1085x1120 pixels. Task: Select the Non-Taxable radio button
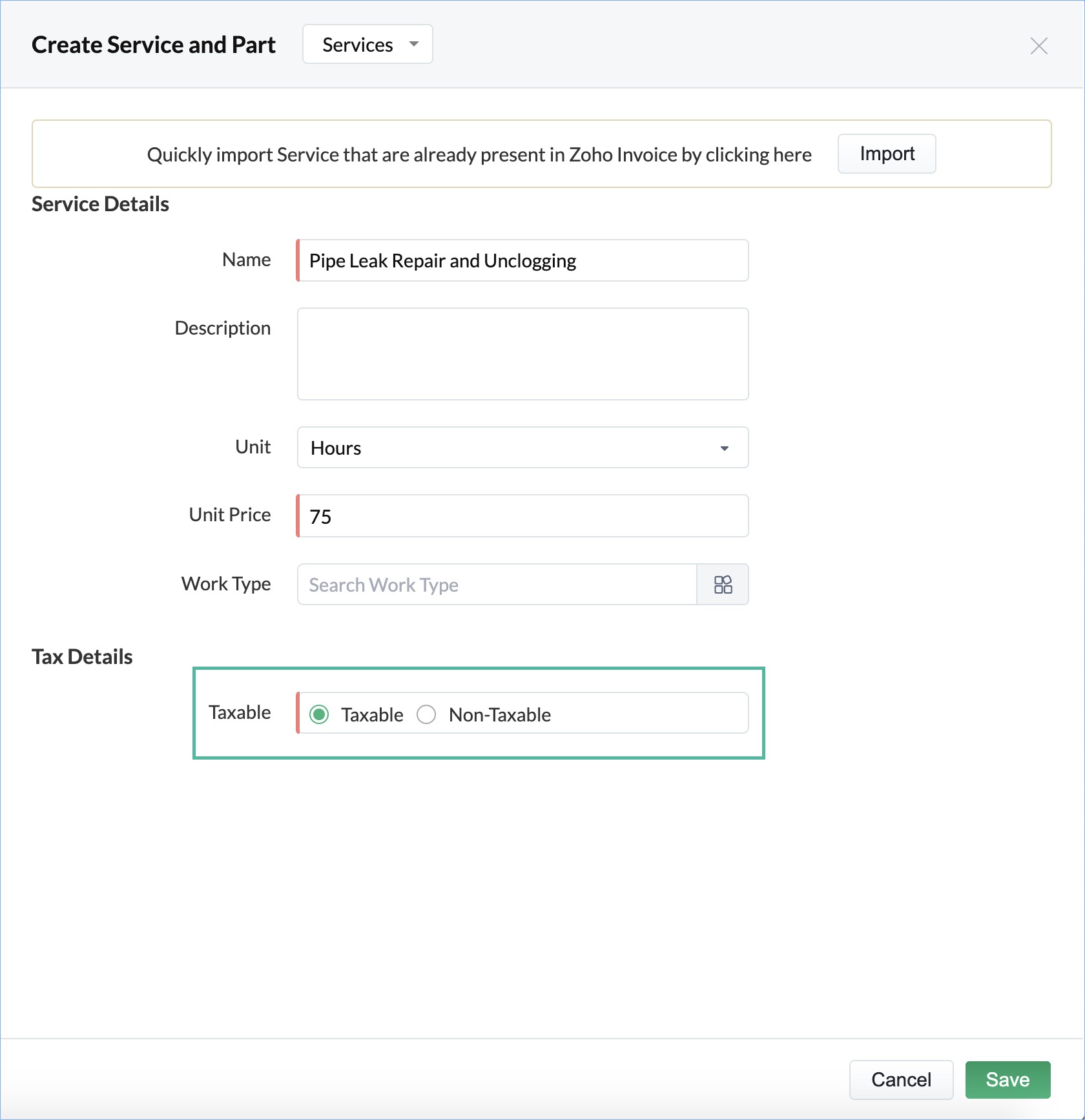pyautogui.click(x=426, y=714)
